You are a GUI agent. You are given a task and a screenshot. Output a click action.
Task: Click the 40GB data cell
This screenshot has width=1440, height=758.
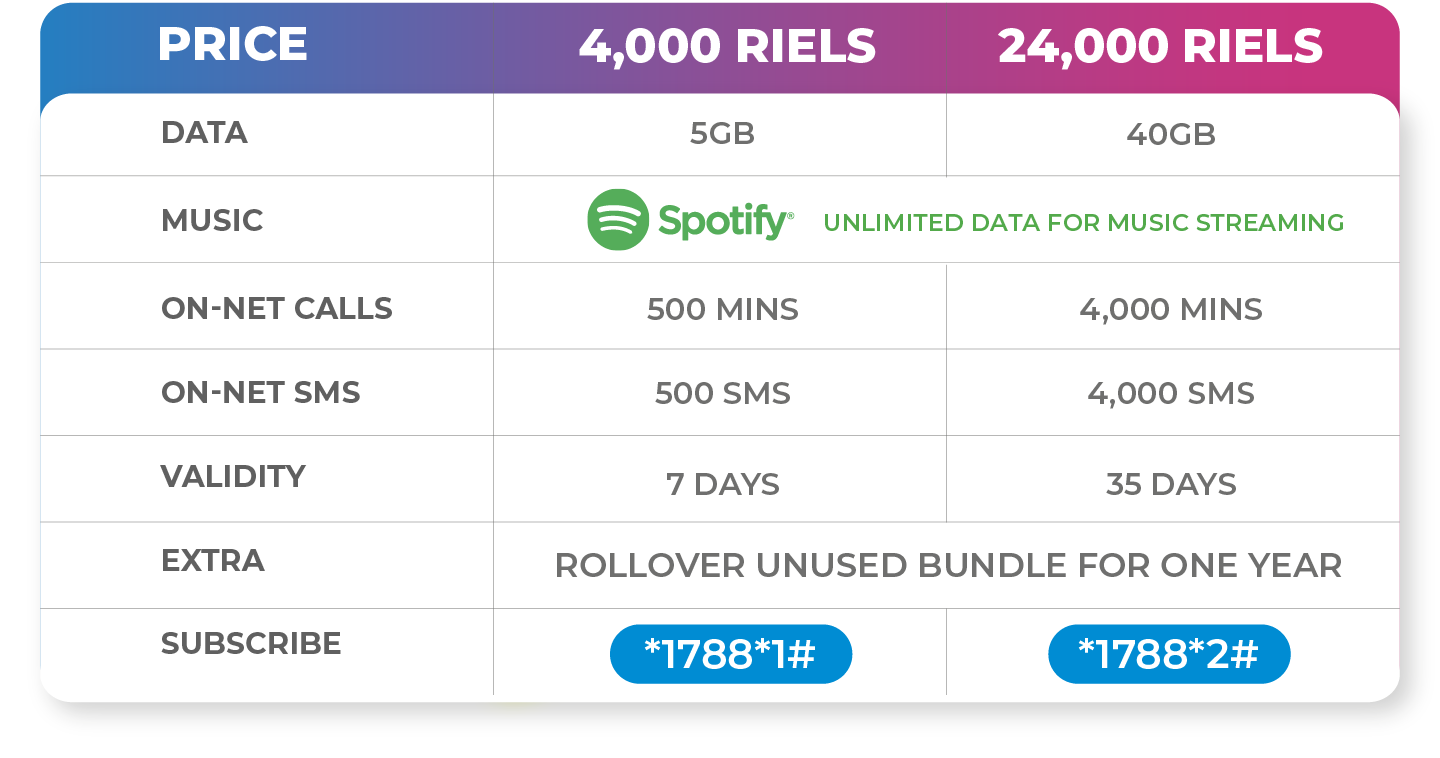click(x=1171, y=134)
